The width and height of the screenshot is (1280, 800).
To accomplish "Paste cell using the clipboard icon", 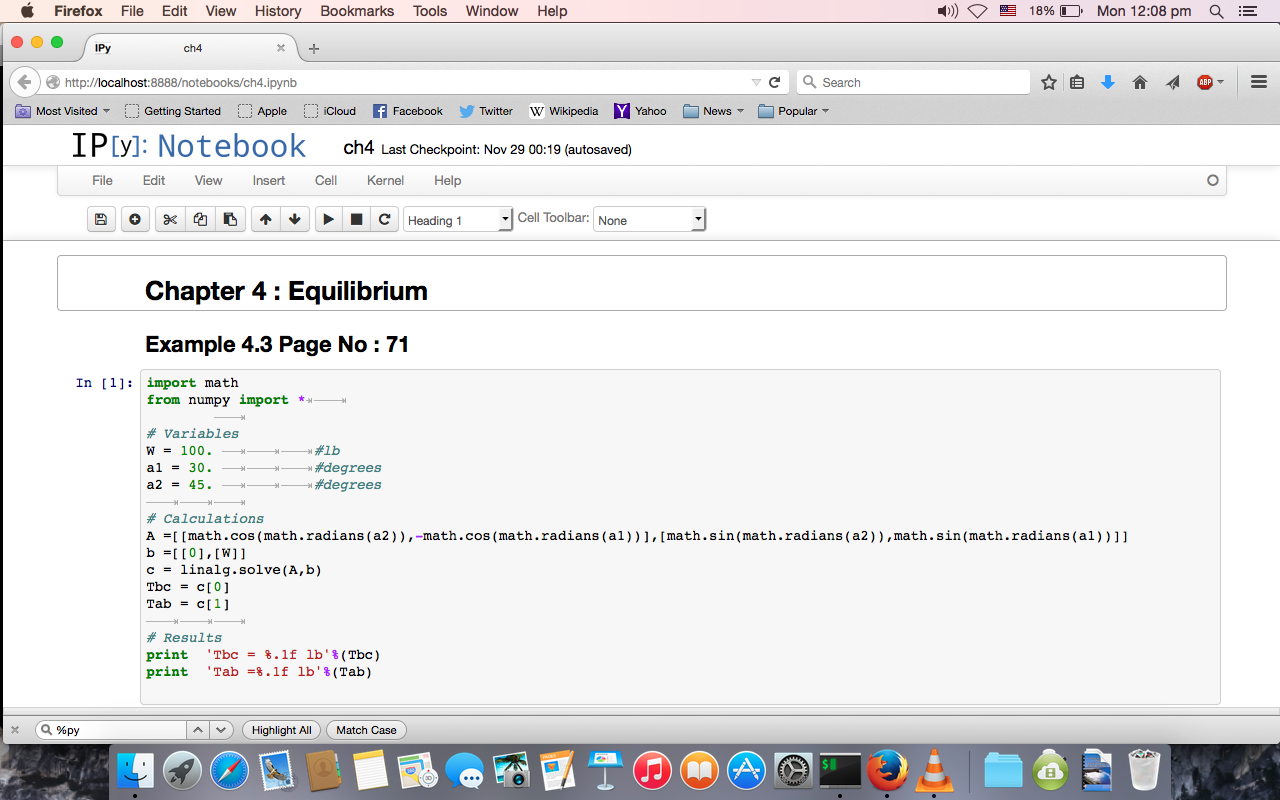I will [230, 220].
